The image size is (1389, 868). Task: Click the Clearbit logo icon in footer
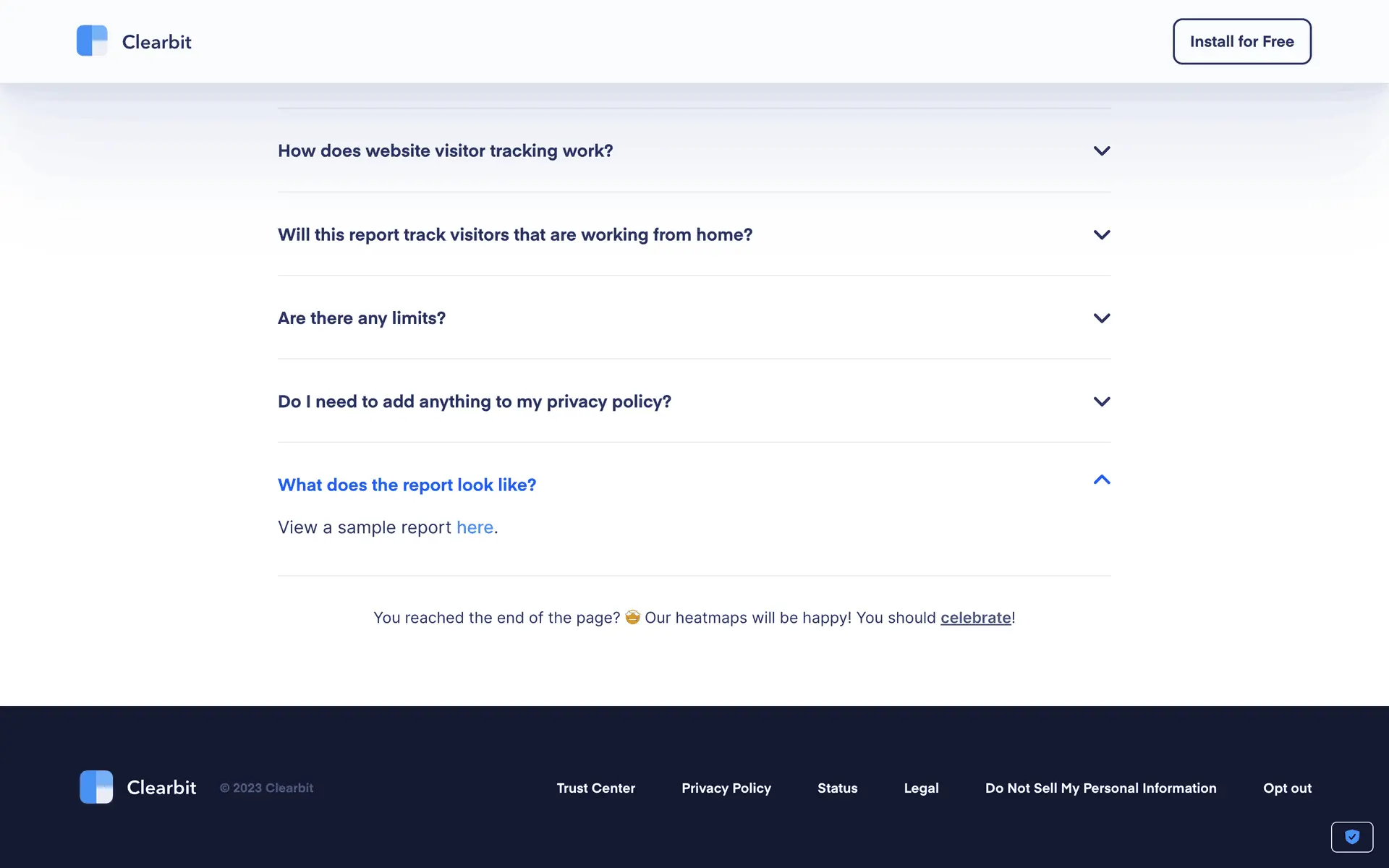(x=96, y=787)
